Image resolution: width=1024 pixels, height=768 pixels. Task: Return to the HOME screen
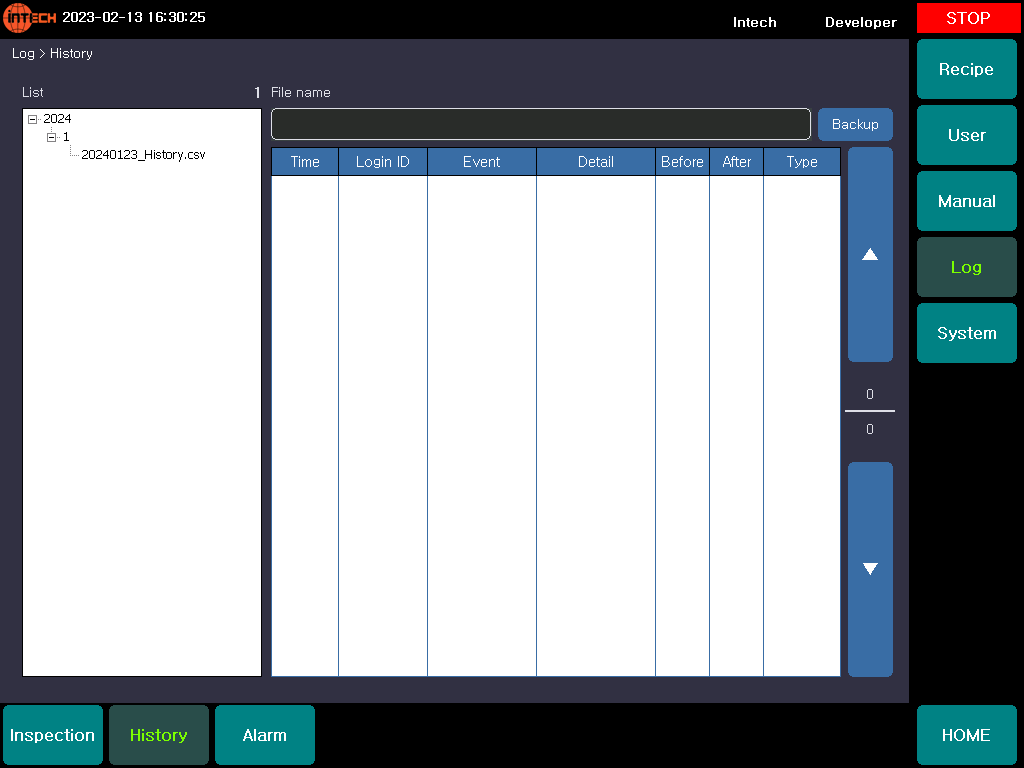click(966, 735)
